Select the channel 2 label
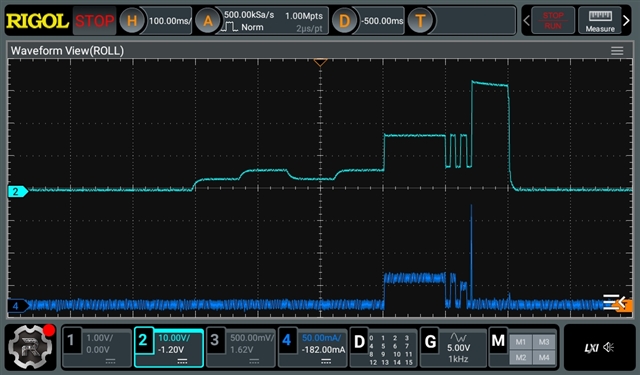The height and width of the screenshot is (375, 640). (x=143, y=340)
